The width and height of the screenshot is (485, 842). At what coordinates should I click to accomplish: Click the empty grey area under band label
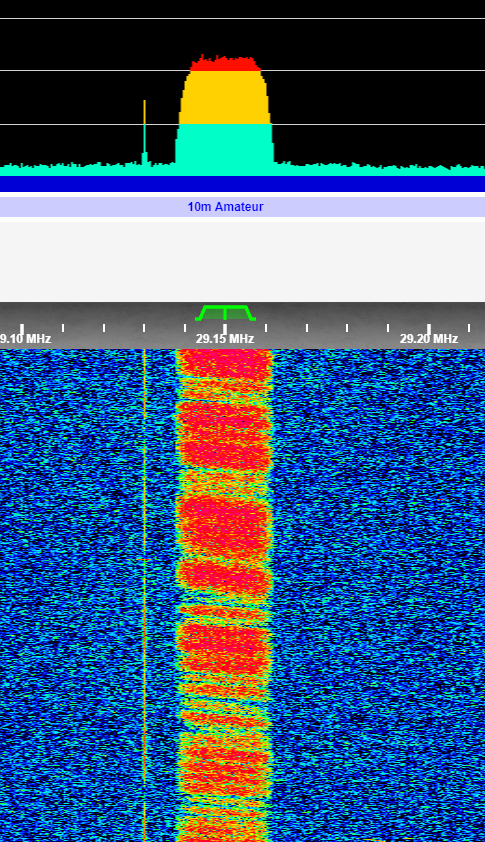pos(242,262)
